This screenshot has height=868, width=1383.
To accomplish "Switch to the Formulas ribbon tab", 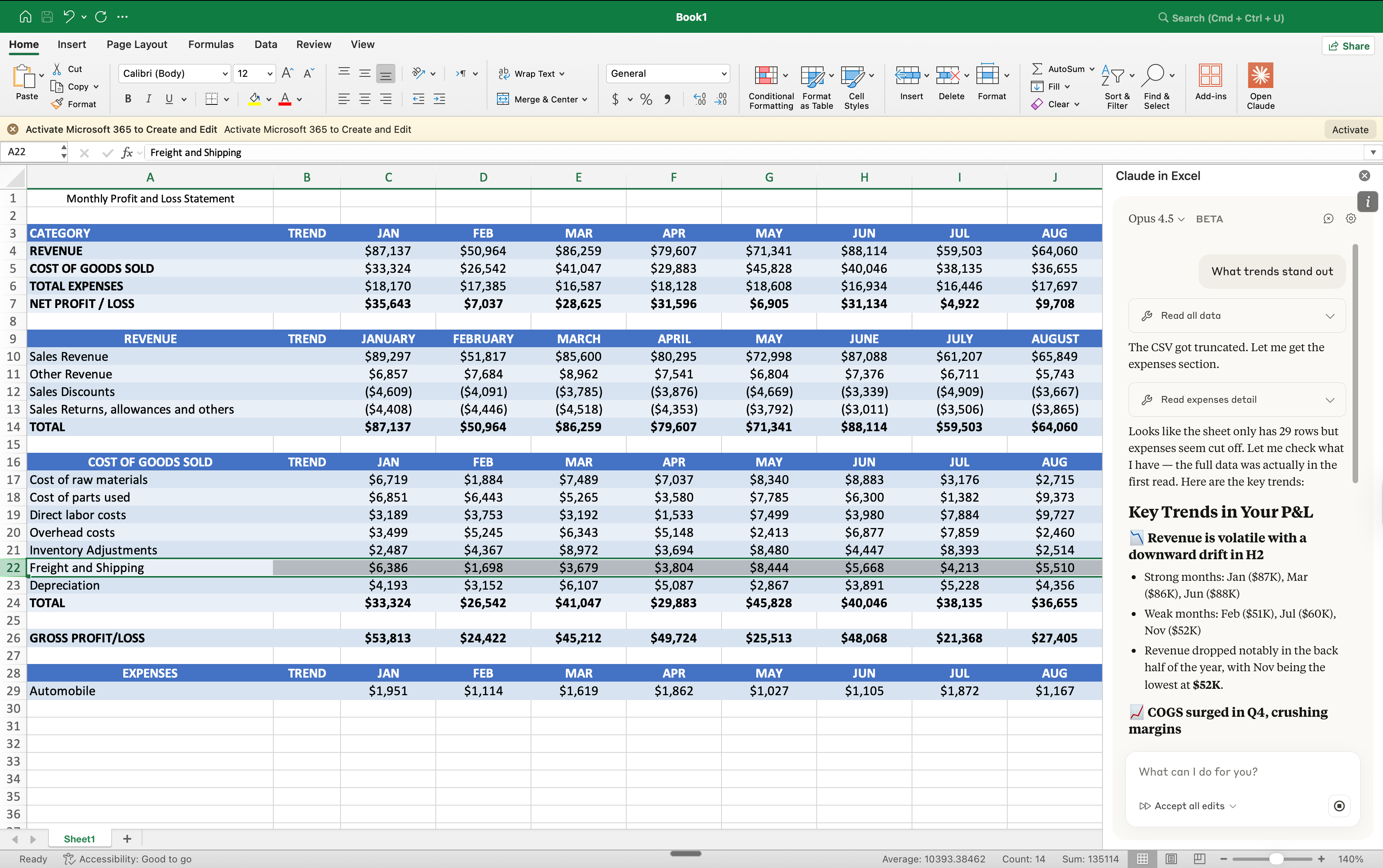I will click(211, 44).
